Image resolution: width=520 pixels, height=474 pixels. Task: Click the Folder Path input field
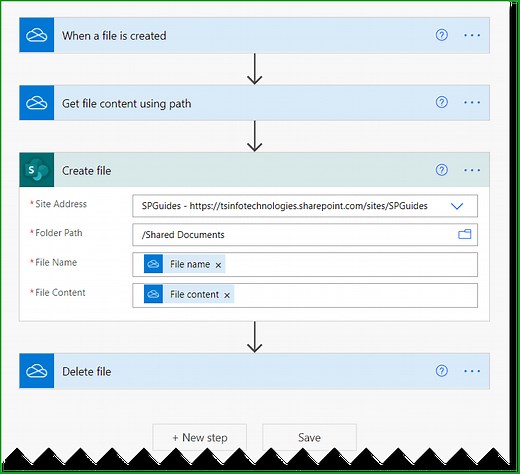pos(305,235)
